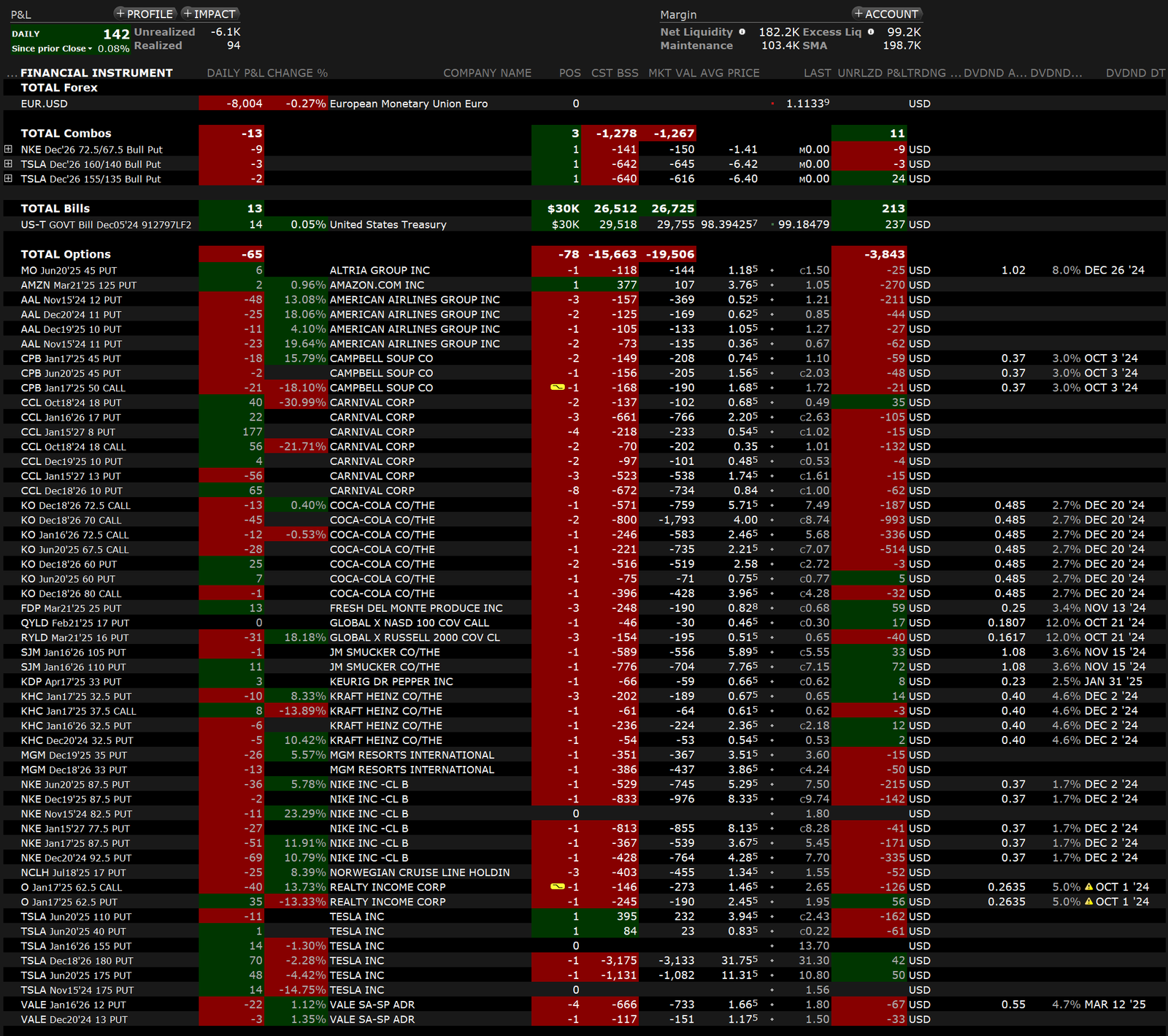This screenshot has width=1168, height=1036.
Task: Click the Net Liquidity info icon
Action: click(742, 32)
